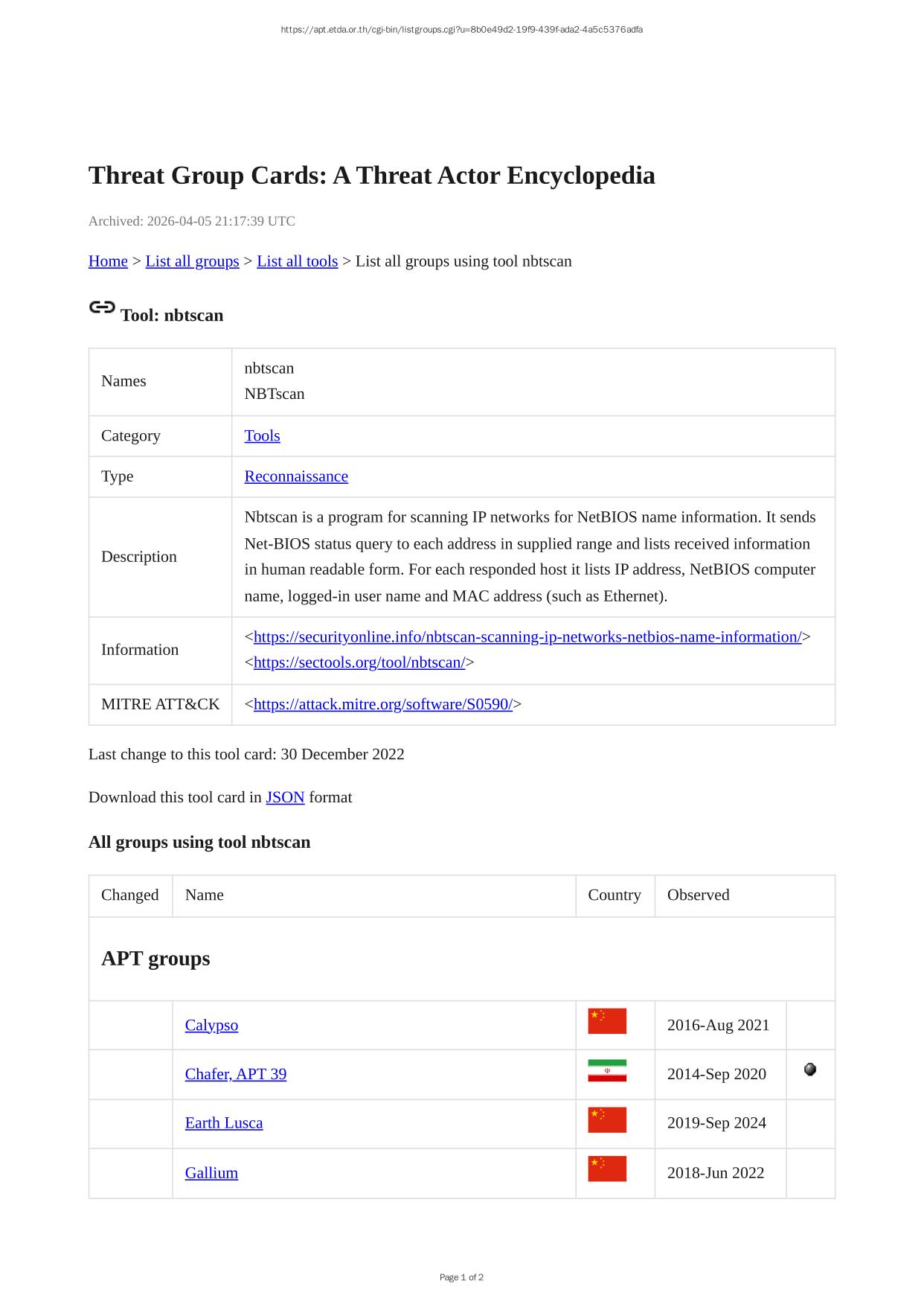
Task: Open the Calypso group card
Action: point(211,1026)
